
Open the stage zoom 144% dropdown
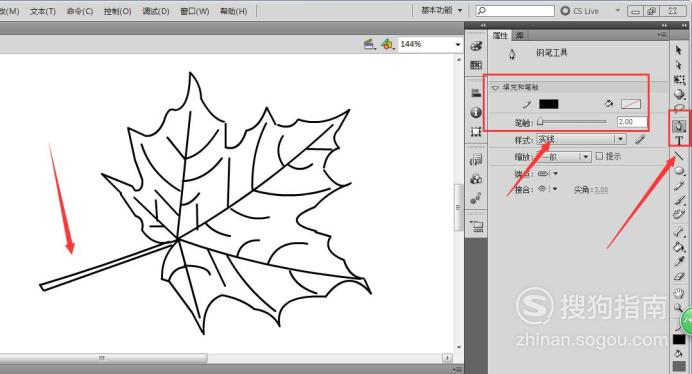tap(457, 45)
